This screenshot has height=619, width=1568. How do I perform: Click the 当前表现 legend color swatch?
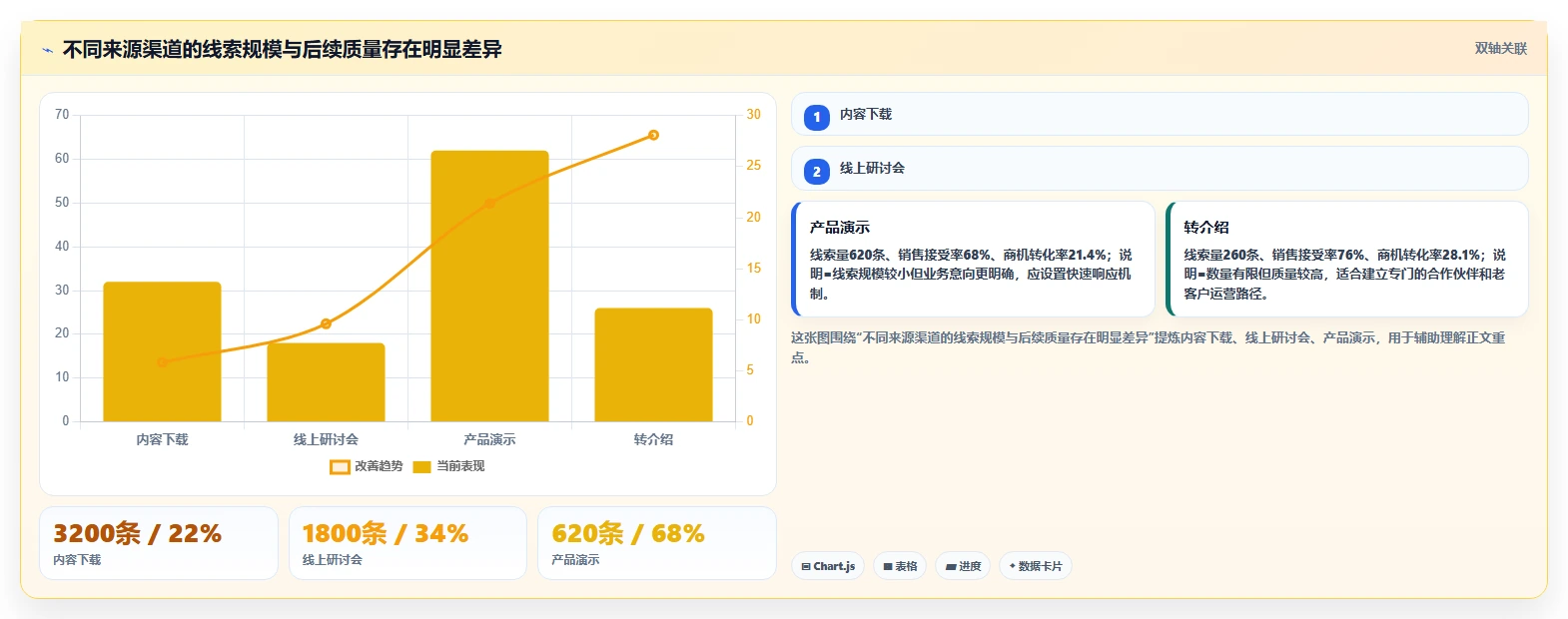coord(421,466)
